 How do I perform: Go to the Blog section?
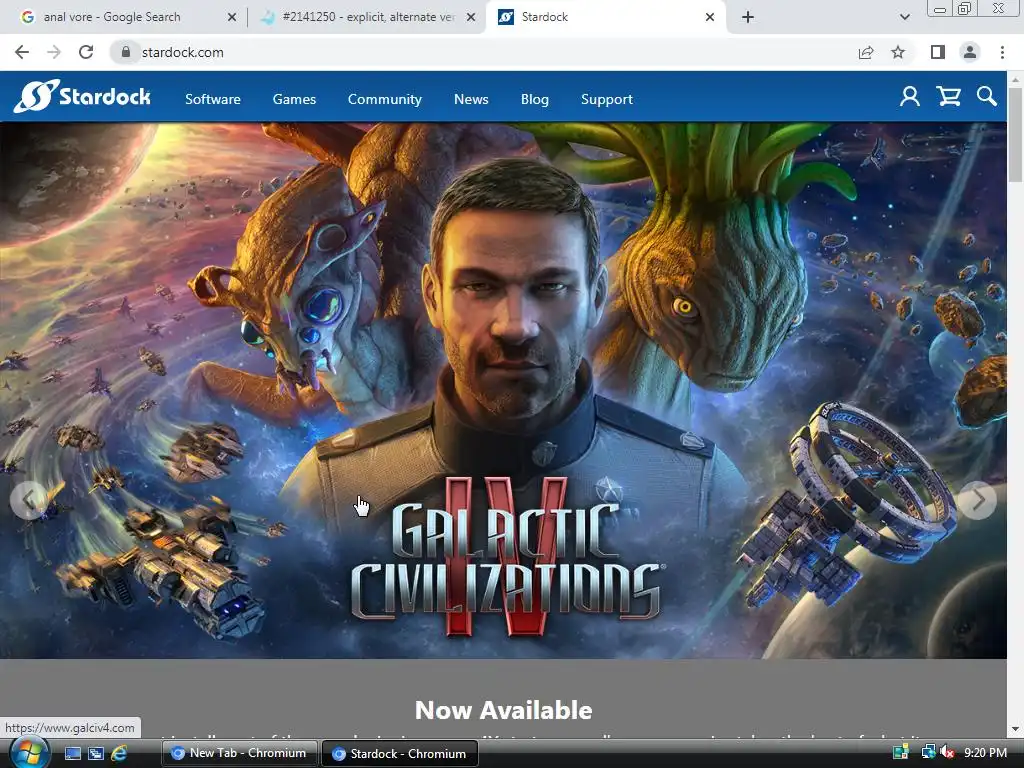click(x=535, y=99)
